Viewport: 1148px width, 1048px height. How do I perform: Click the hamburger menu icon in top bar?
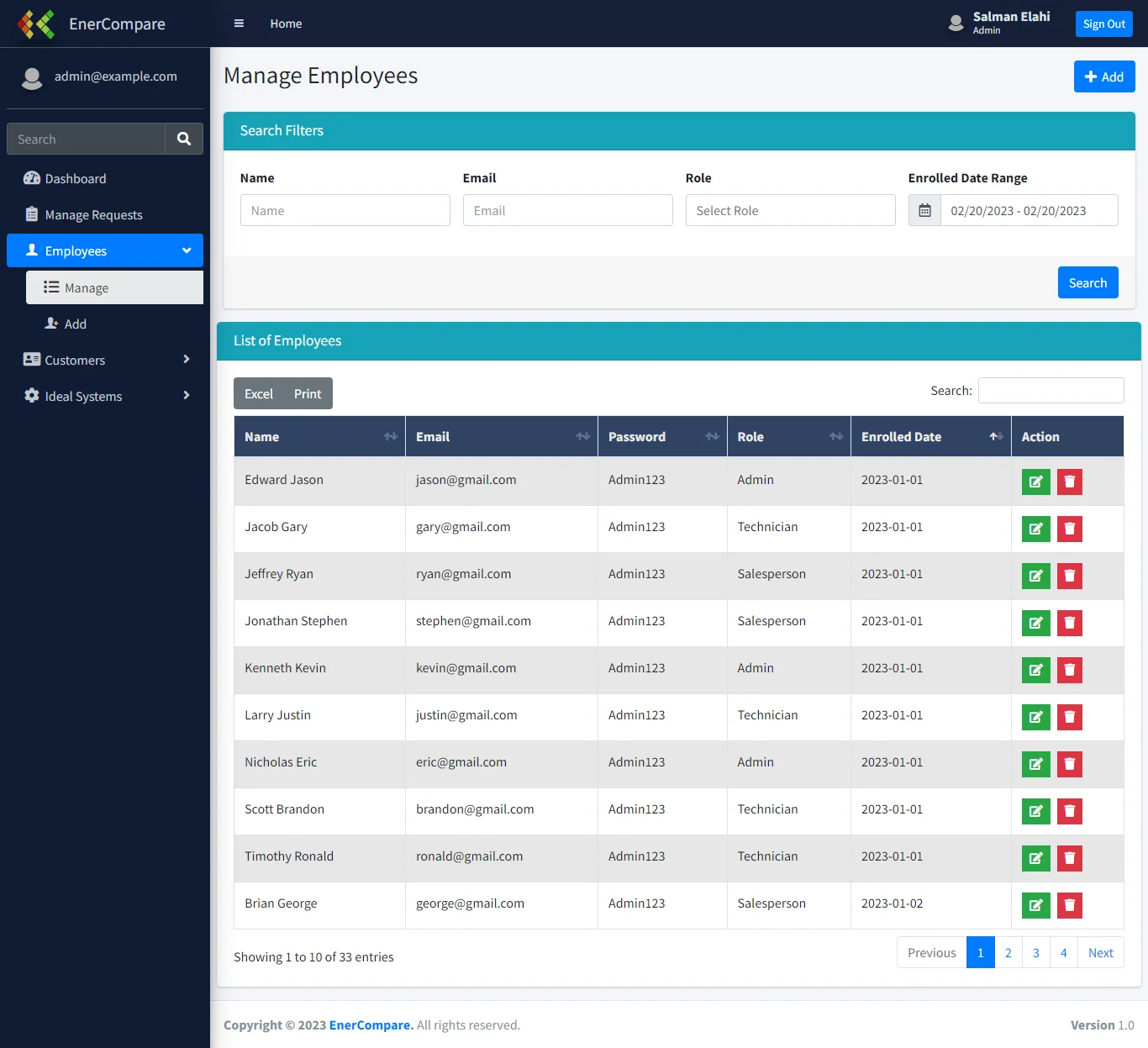tap(239, 24)
